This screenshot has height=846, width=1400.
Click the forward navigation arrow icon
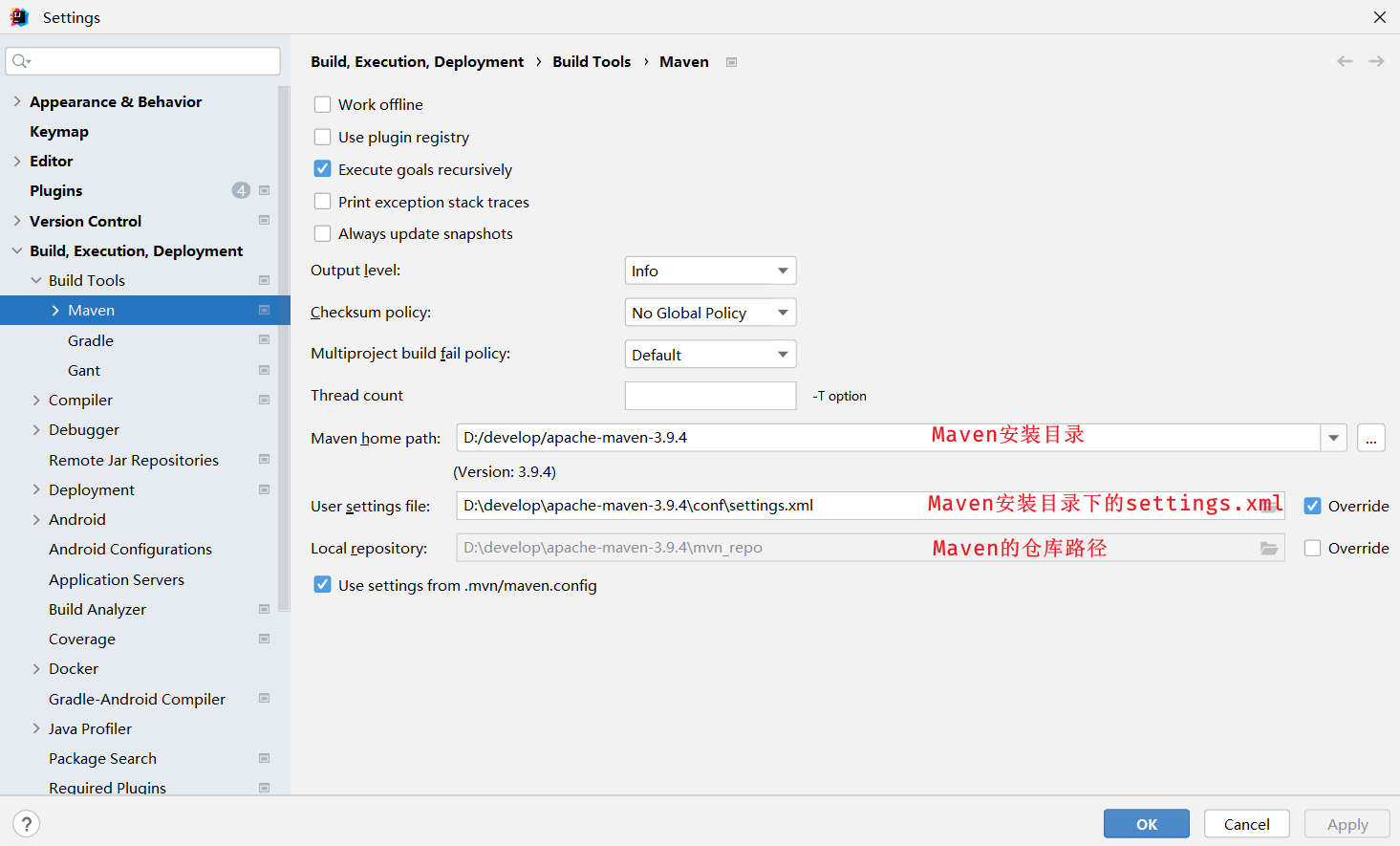1376,61
